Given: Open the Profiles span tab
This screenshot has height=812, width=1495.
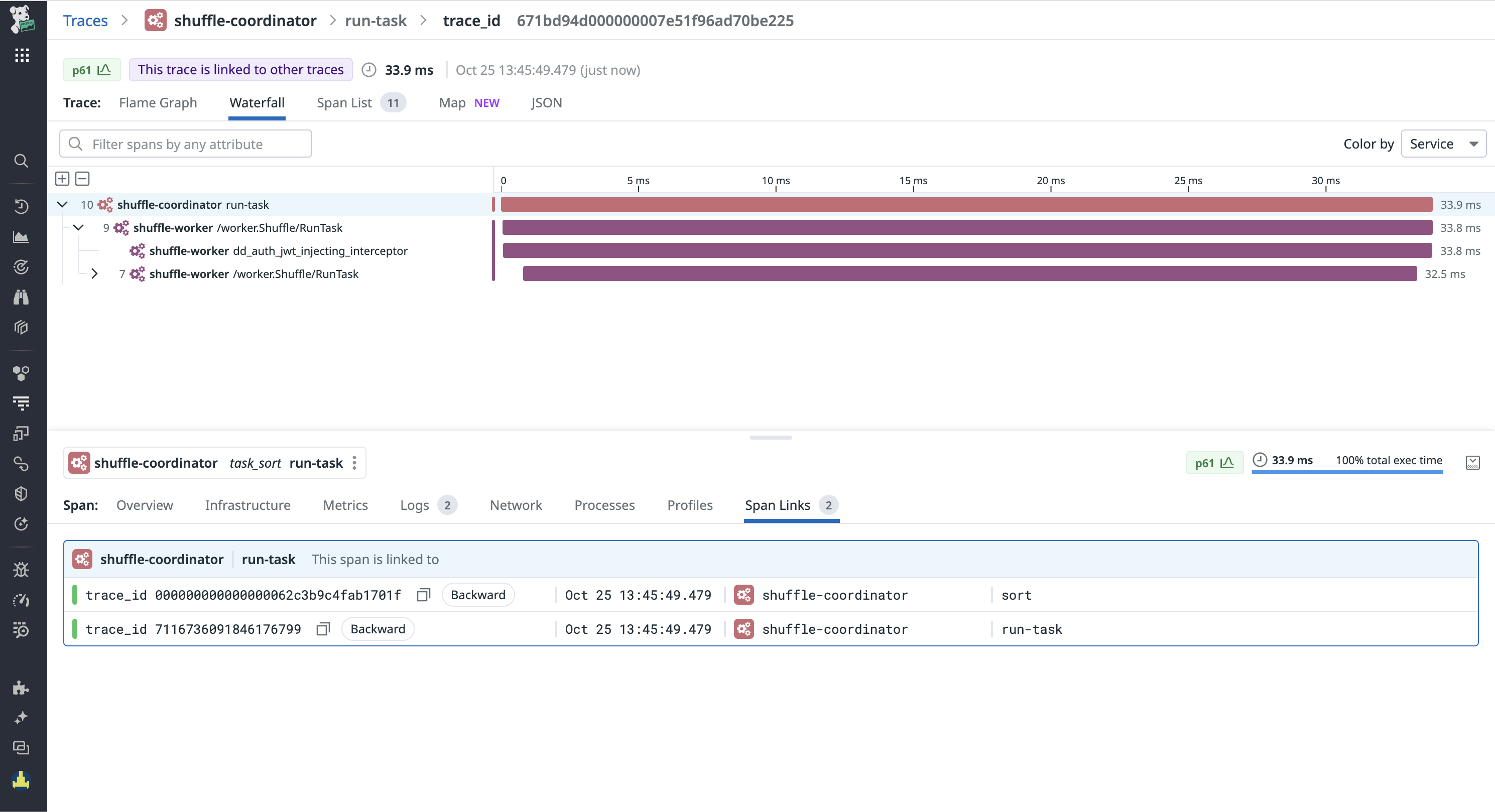Looking at the screenshot, I should coord(689,505).
